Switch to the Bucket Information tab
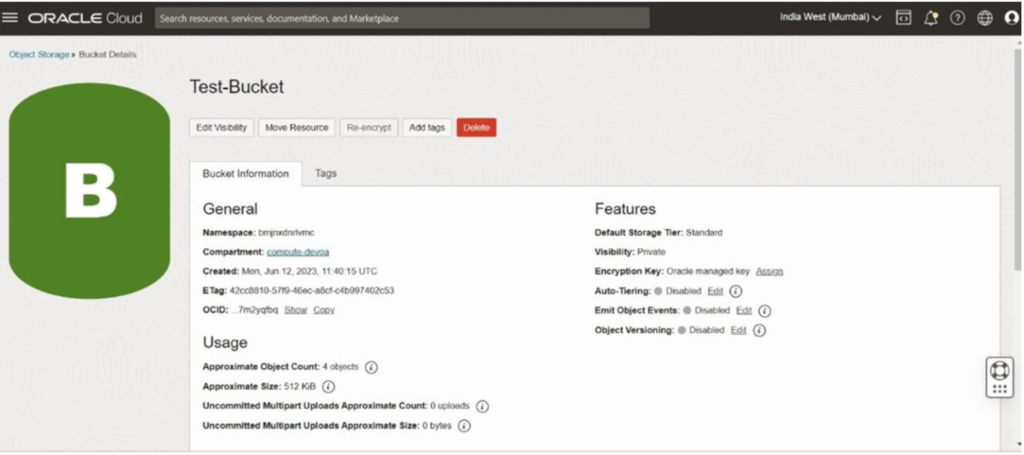Screen dimensions: 1024x455 [x=246, y=174]
